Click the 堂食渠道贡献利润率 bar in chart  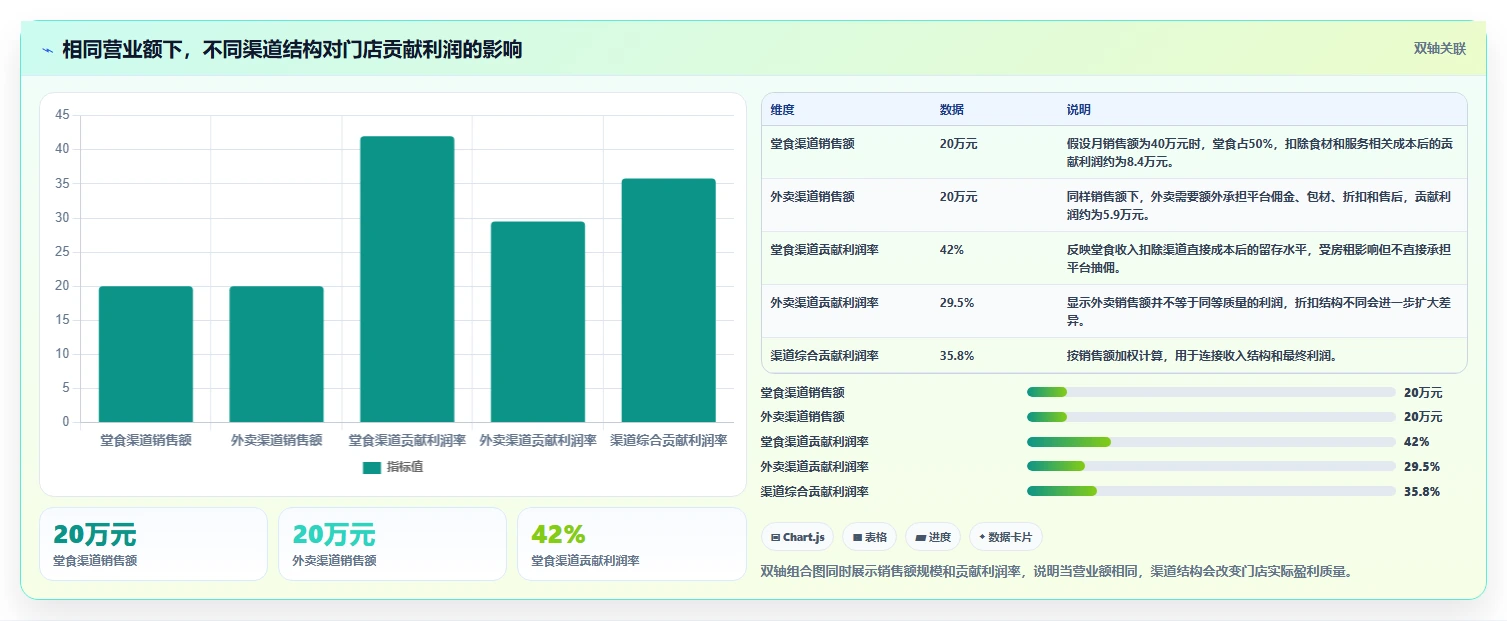coord(407,279)
